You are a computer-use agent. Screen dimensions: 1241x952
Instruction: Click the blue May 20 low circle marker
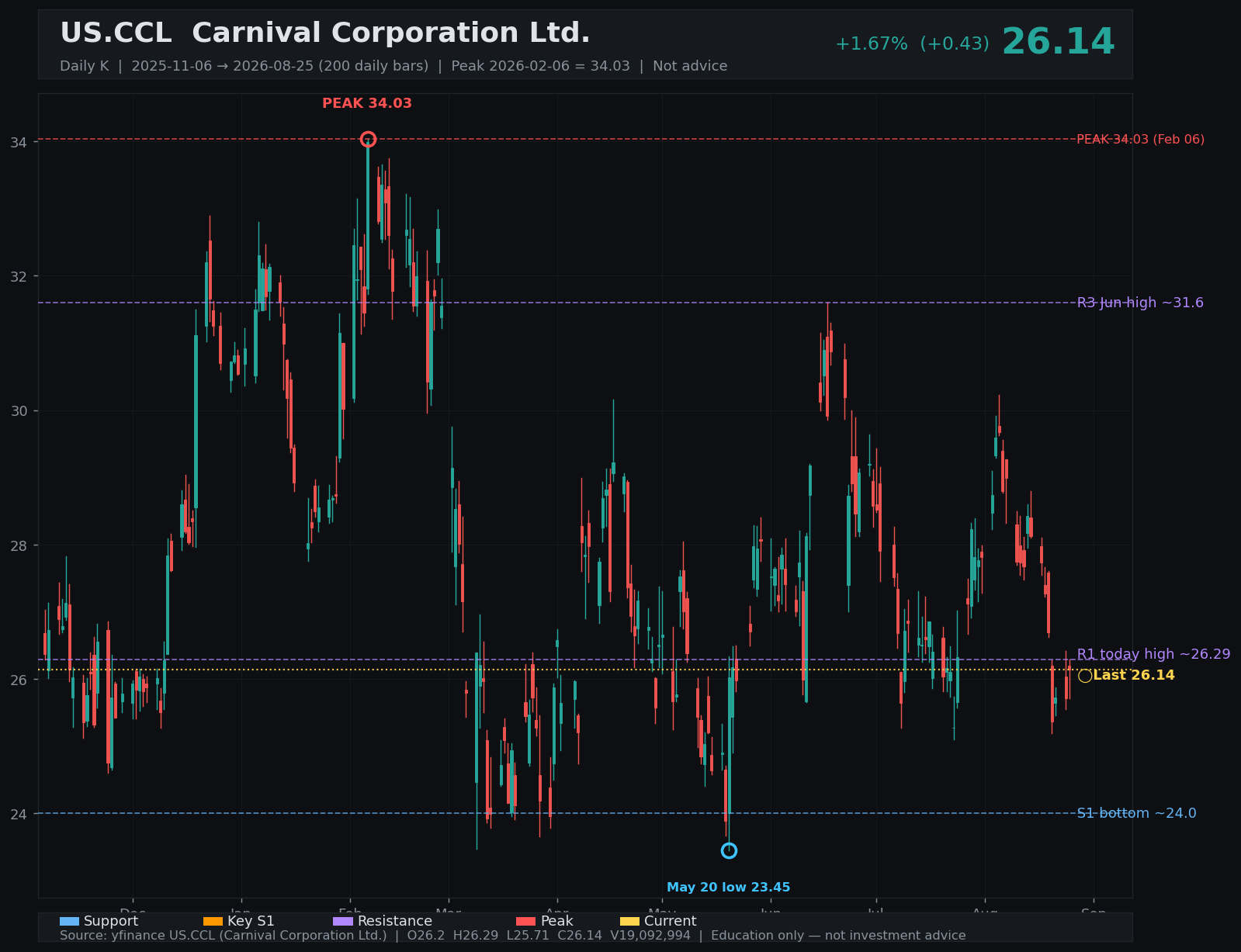[729, 851]
